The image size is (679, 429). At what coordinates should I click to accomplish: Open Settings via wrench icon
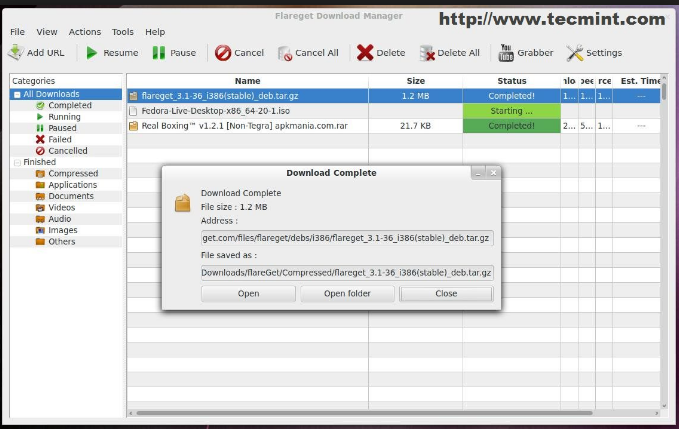click(575, 53)
